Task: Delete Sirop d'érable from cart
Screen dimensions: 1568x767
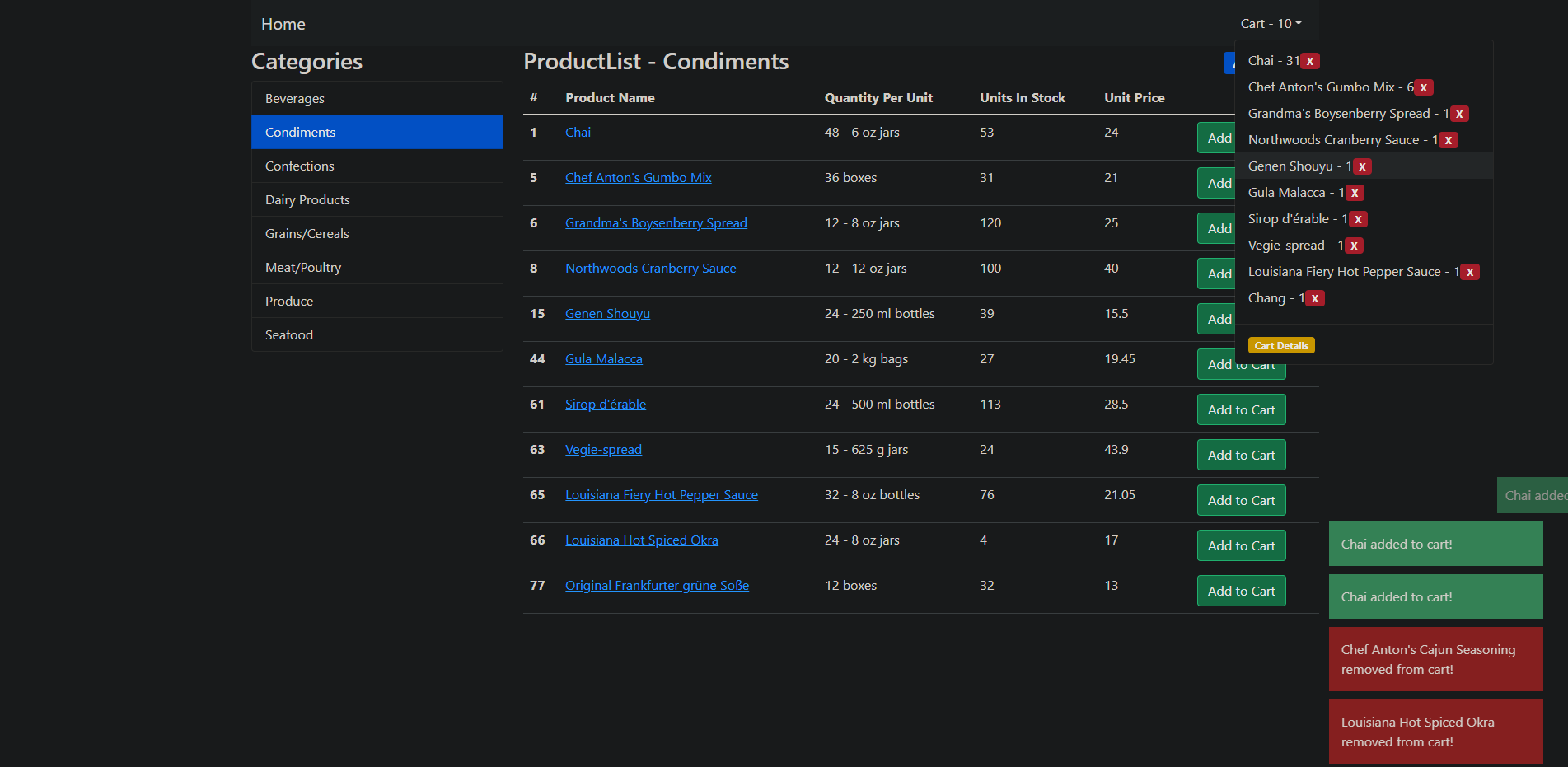Action: [1358, 219]
